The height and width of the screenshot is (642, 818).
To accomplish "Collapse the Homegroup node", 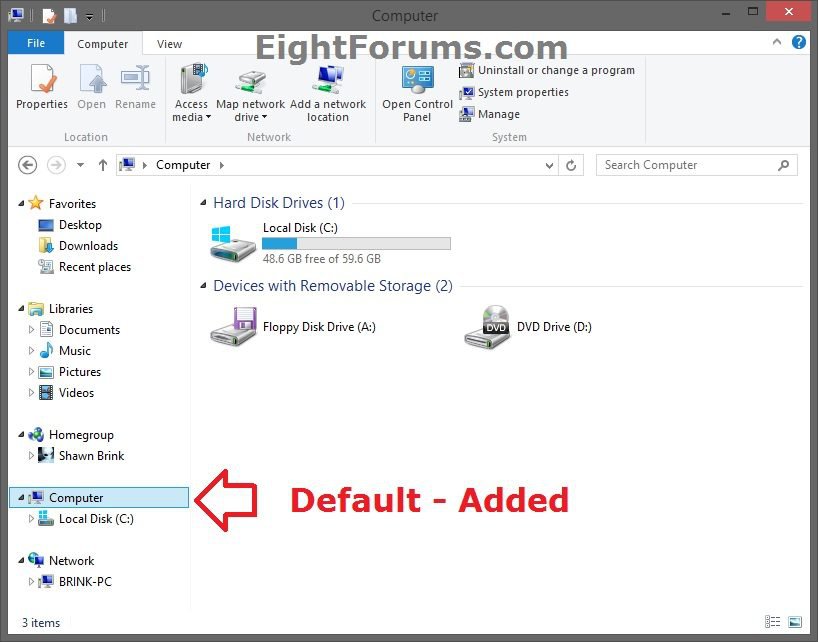I will point(21,434).
